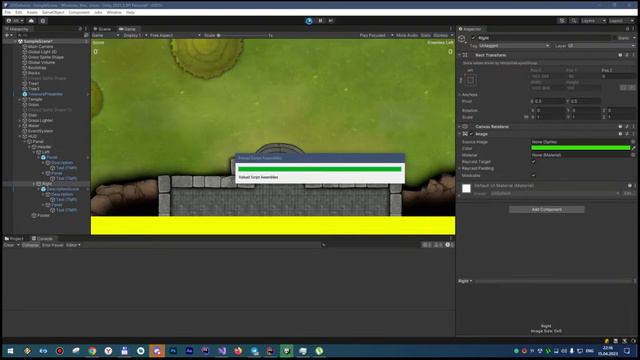The height and width of the screenshot is (360, 640).
Task: Open the Assets menu
Action: pos(32,13)
